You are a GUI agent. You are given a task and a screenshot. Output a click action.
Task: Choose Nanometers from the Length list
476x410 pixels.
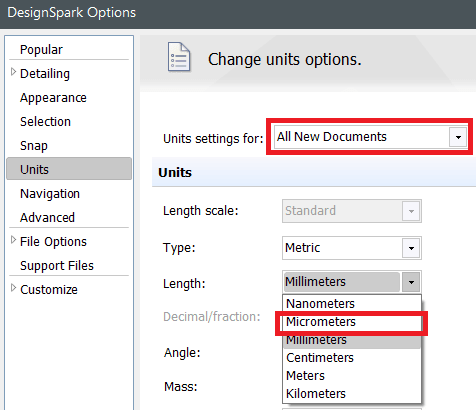point(352,304)
